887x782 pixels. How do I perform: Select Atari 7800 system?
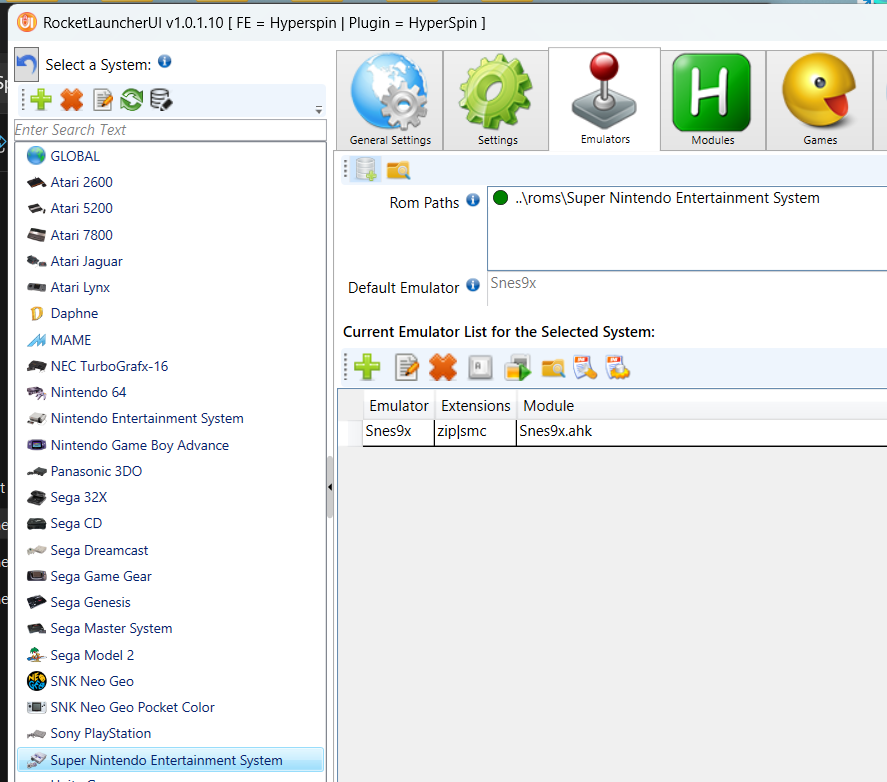pos(170,235)
